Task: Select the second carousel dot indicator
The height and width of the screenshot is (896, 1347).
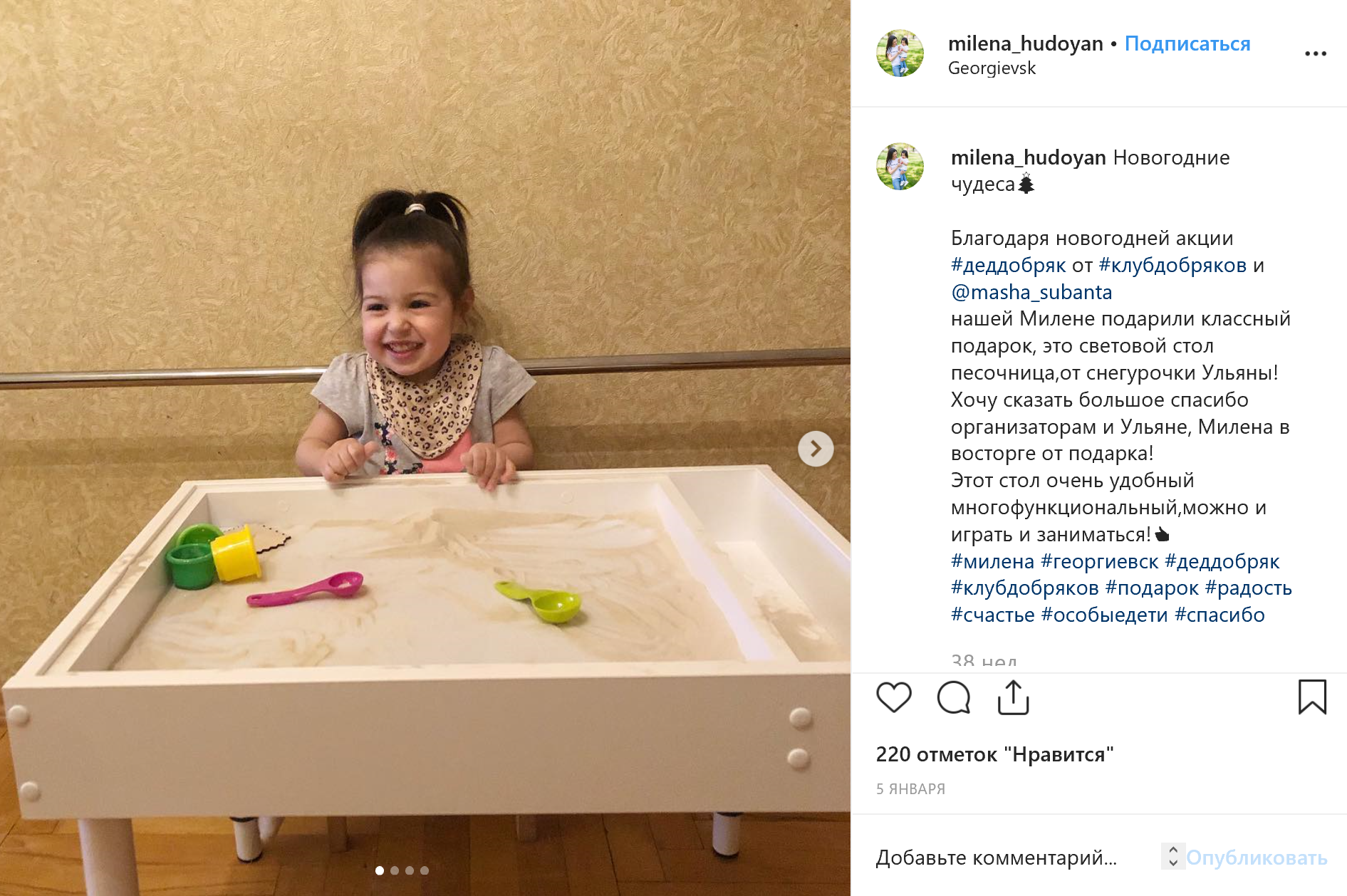Action: point(395,870)
